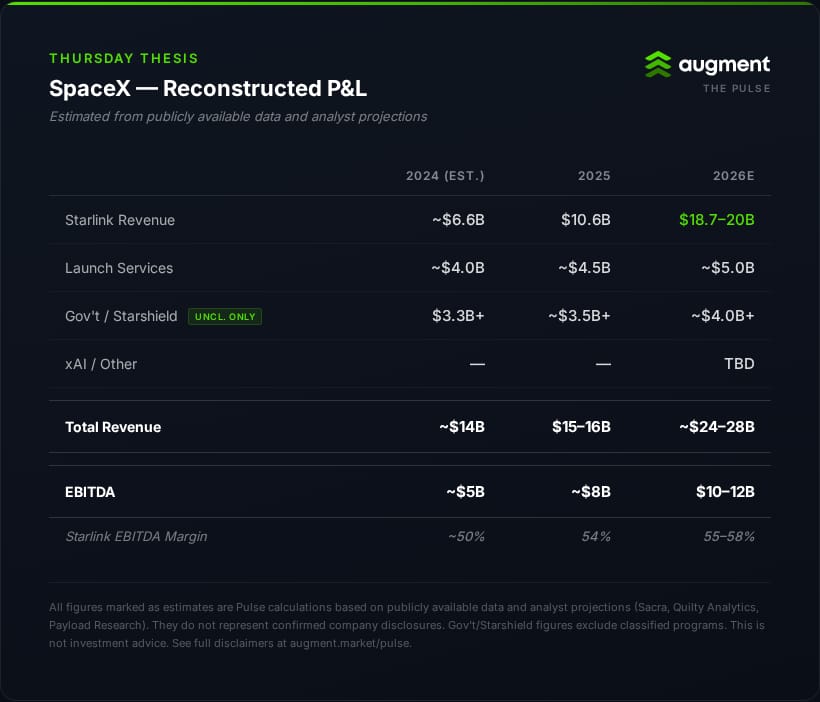Viewport: 820px width, 702px height.
Task: Click the '2024 (EST.)' column header
Action: pyautogui.click(x=445, y=176)
